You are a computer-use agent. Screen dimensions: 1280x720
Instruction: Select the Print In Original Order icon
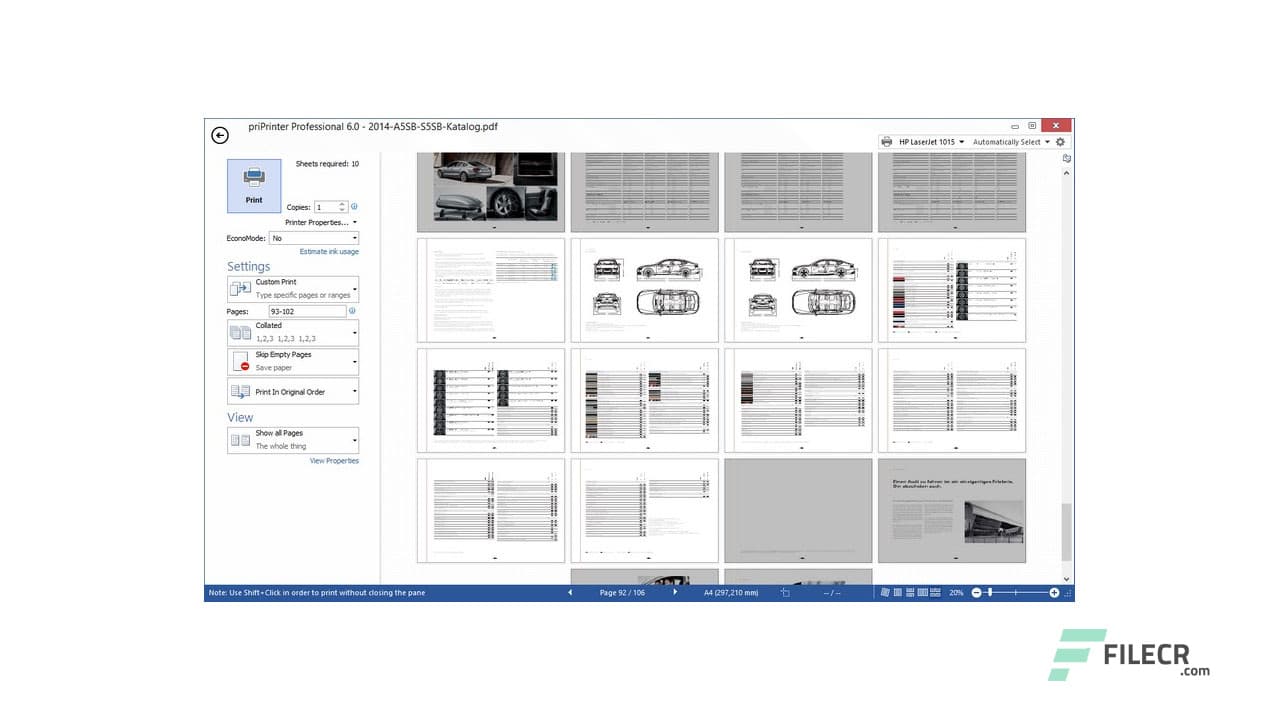pos(240,391)
